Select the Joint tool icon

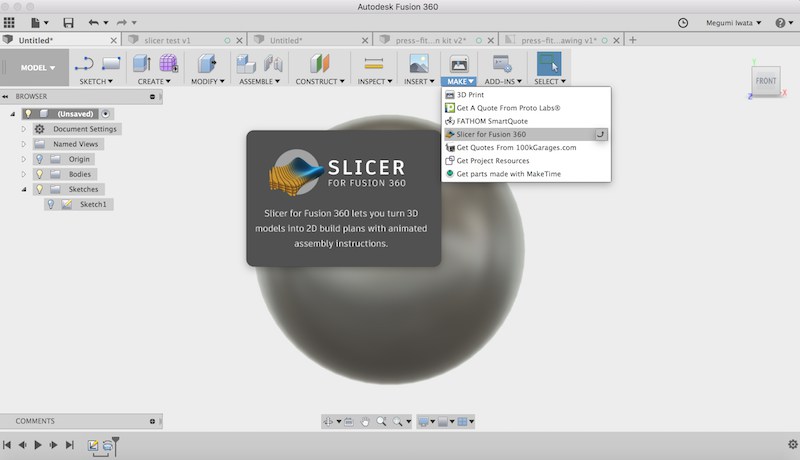(x=273, y=64)
